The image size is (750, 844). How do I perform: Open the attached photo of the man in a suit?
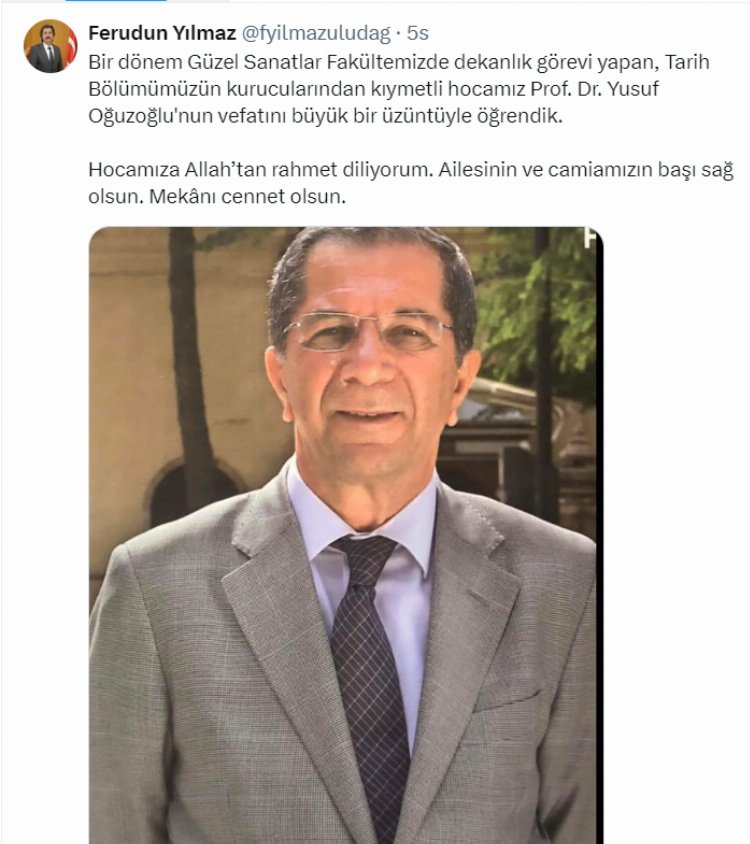pos(346,535)
